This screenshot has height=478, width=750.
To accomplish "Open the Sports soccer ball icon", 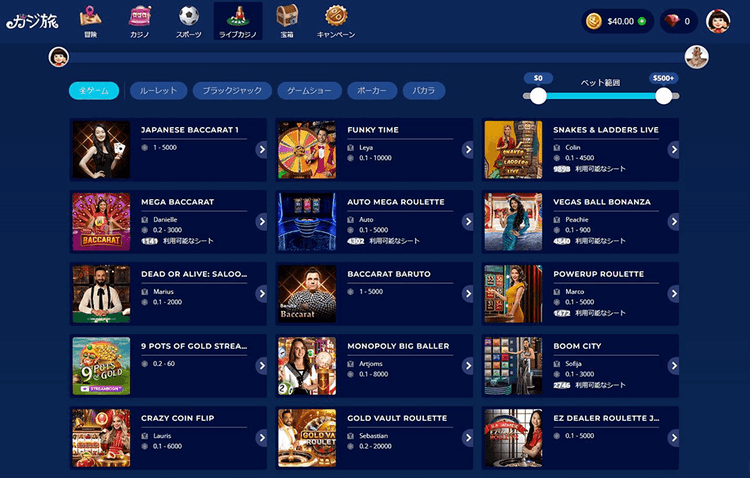I will (x=189, y=16).
